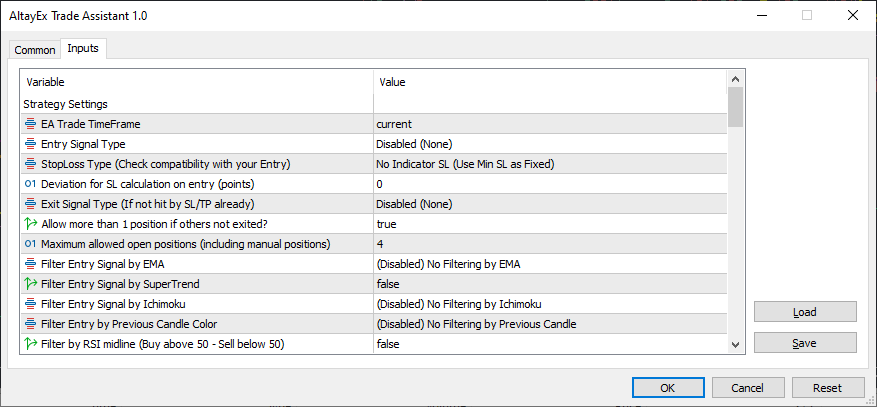Select 'Maximum allowed open positions' variable name
Image resolution: width=877 pixels, height=407 pixels.
tap(186, 244)
